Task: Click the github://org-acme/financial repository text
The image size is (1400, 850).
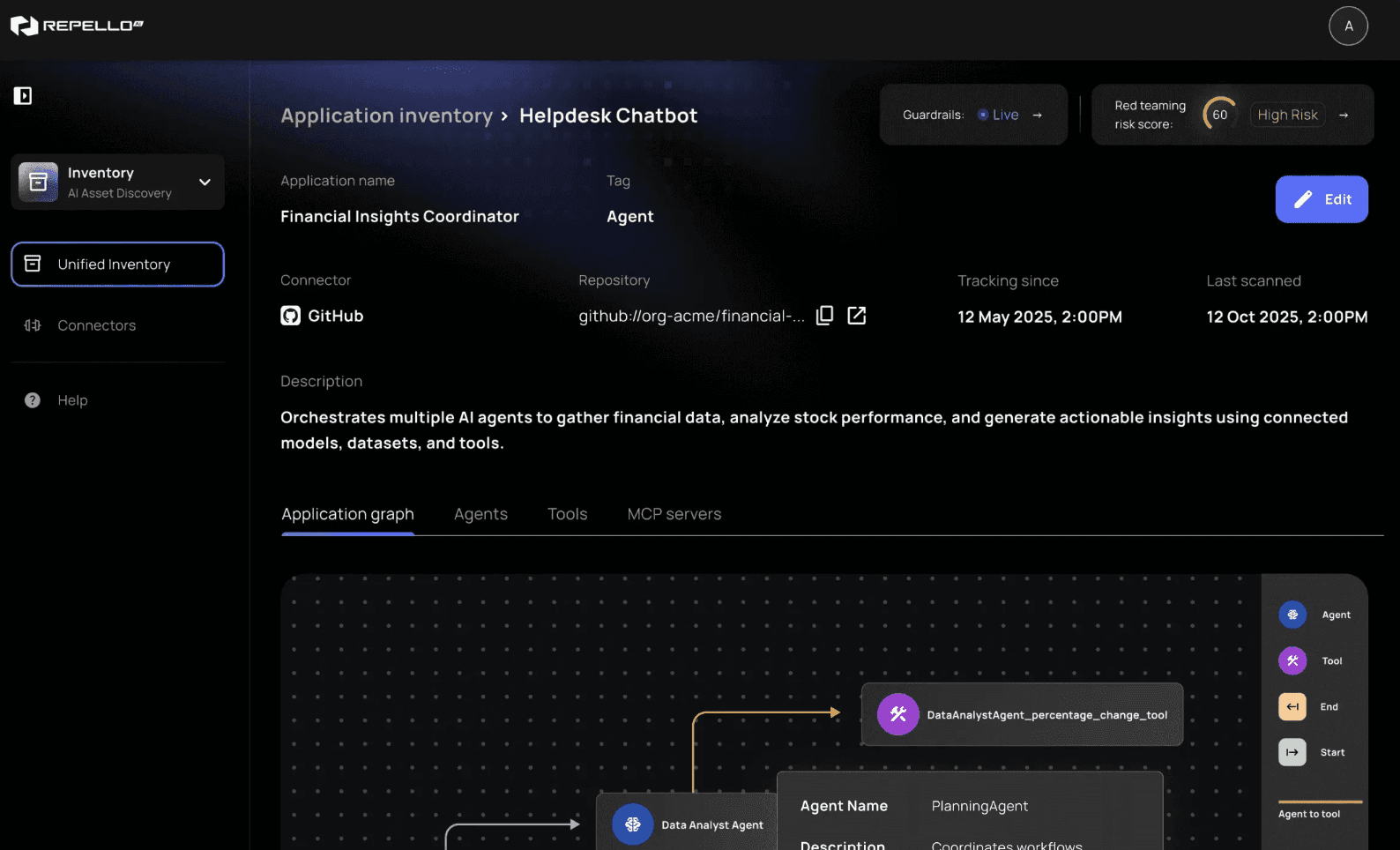Action: click(691, 316)
